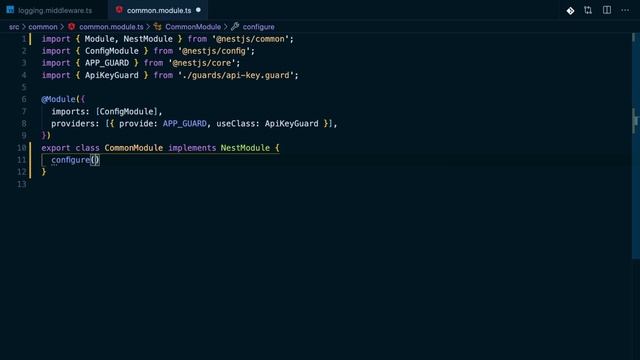The width and height of the screenshot is (640, 360).
Task: Click './guards/api-key.guard' path string
Action: [x=236, y=76]
